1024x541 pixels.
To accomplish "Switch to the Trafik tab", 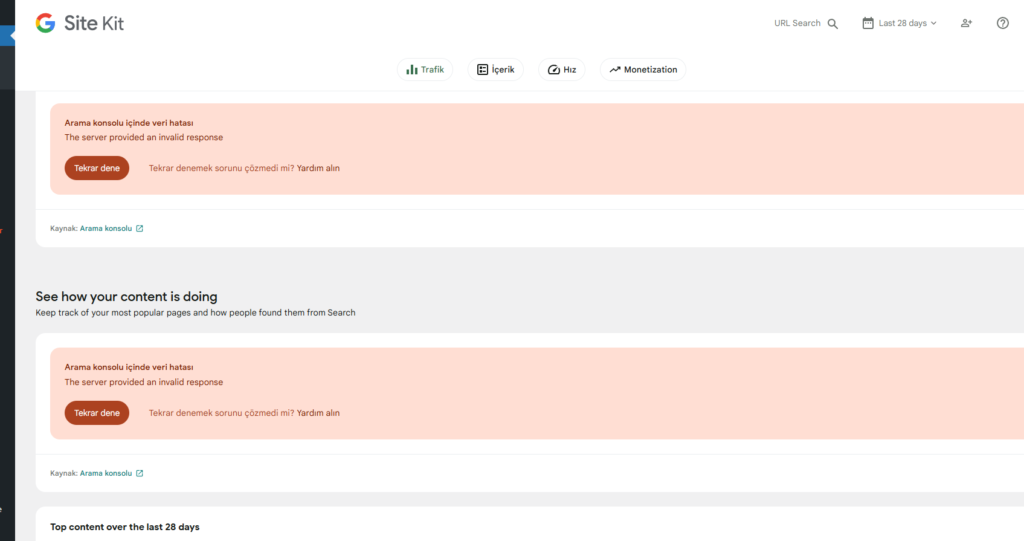I will 425,70.
